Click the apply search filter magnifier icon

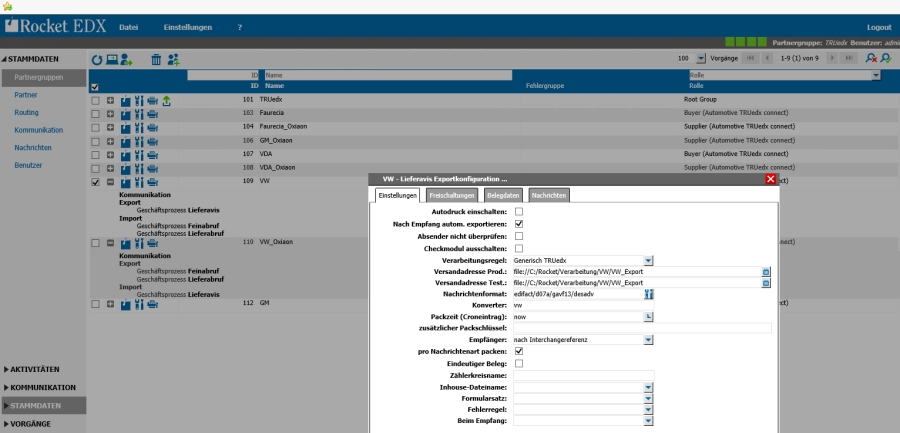886,58
